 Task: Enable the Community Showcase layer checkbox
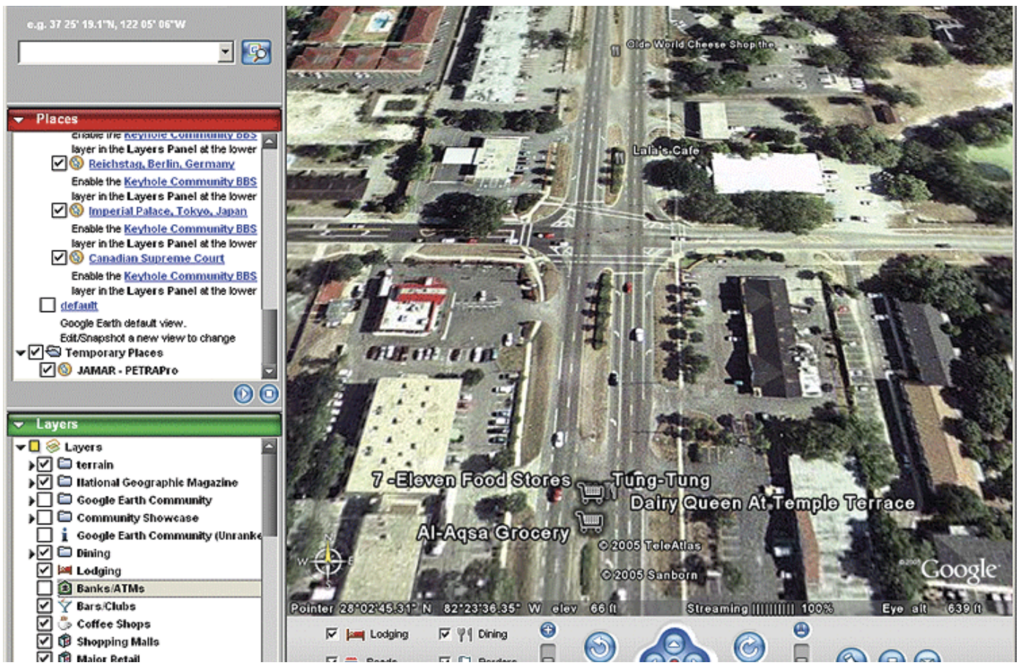[44, 517]
